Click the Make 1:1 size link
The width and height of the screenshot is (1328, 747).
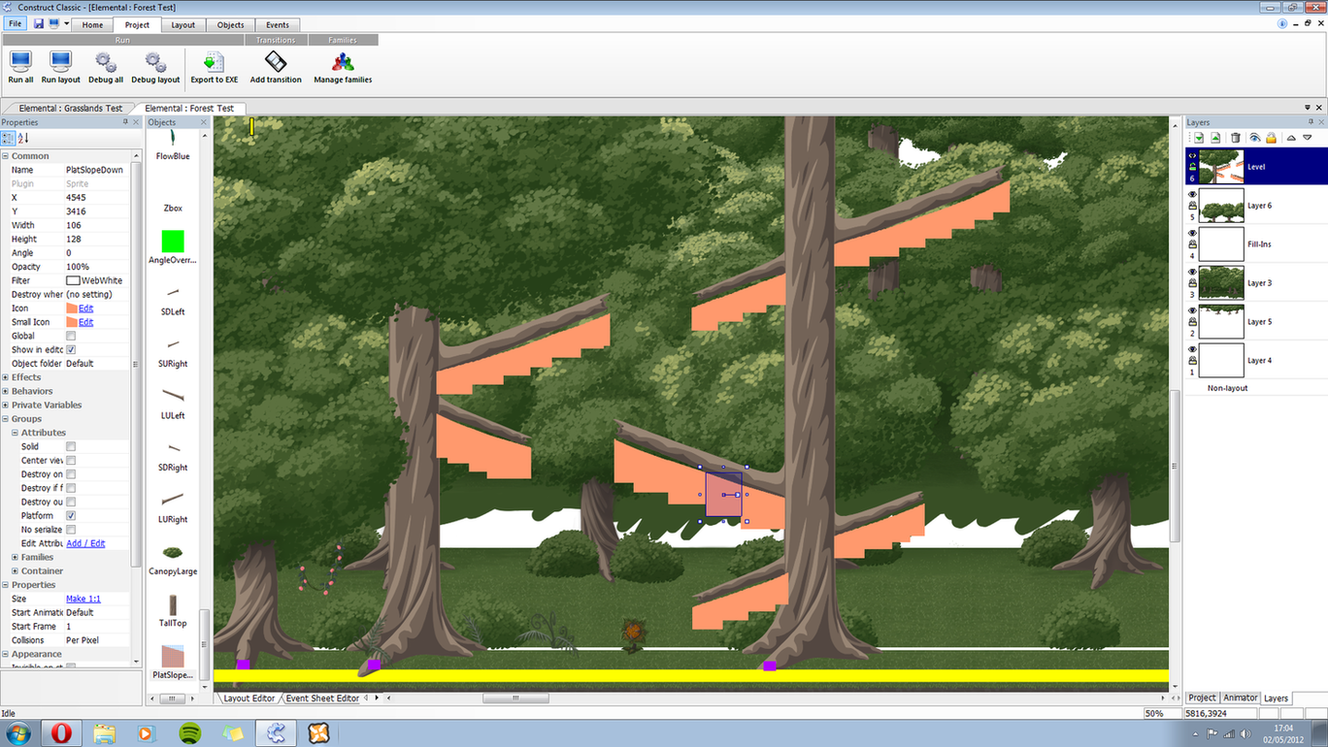coord(83,598)
